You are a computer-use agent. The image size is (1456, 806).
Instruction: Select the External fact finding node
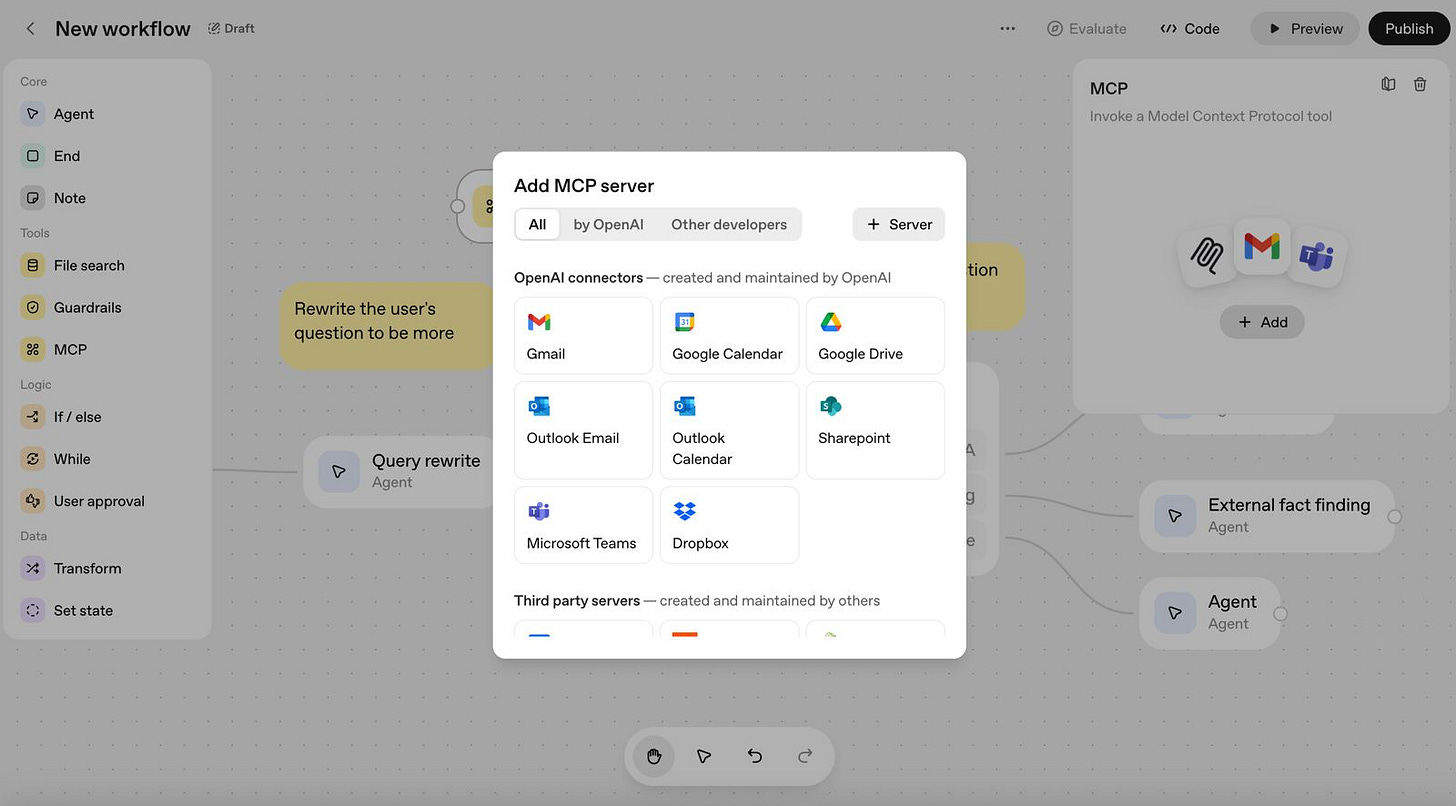1267,516
